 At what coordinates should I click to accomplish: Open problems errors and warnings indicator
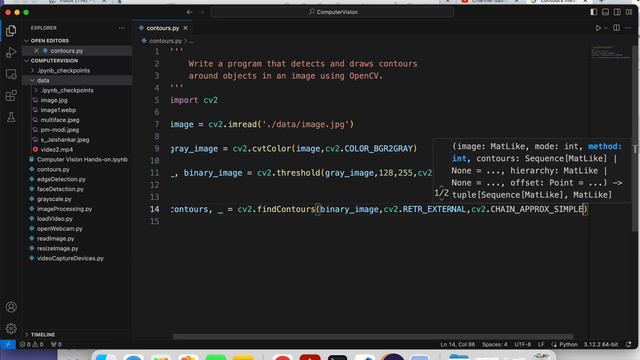(x=31, y=344)
